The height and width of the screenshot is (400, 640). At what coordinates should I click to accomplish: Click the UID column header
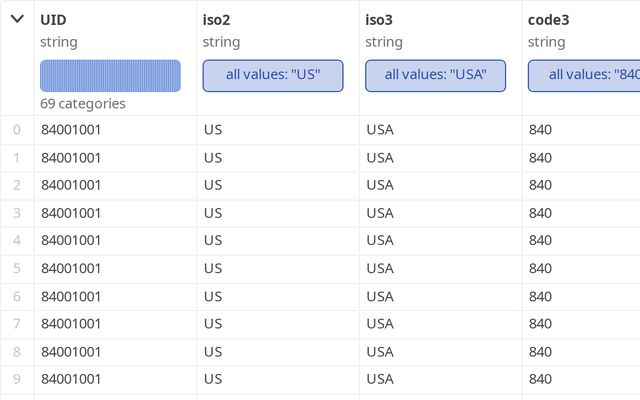[x=53, y=19]
